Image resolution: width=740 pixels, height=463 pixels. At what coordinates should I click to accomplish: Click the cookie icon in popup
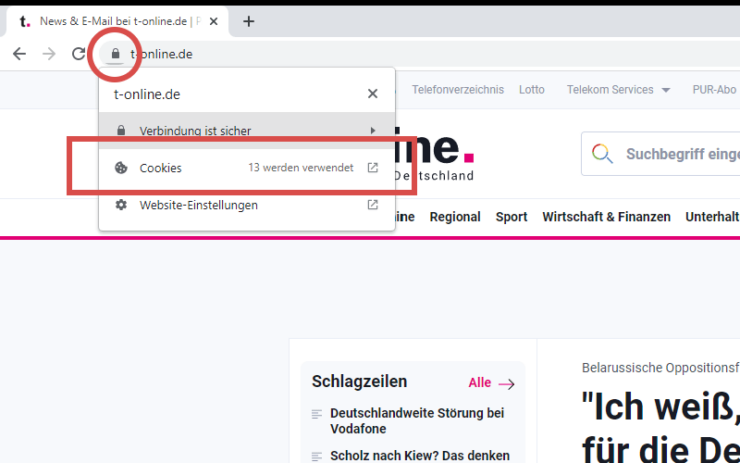click(x=121, y=168)
